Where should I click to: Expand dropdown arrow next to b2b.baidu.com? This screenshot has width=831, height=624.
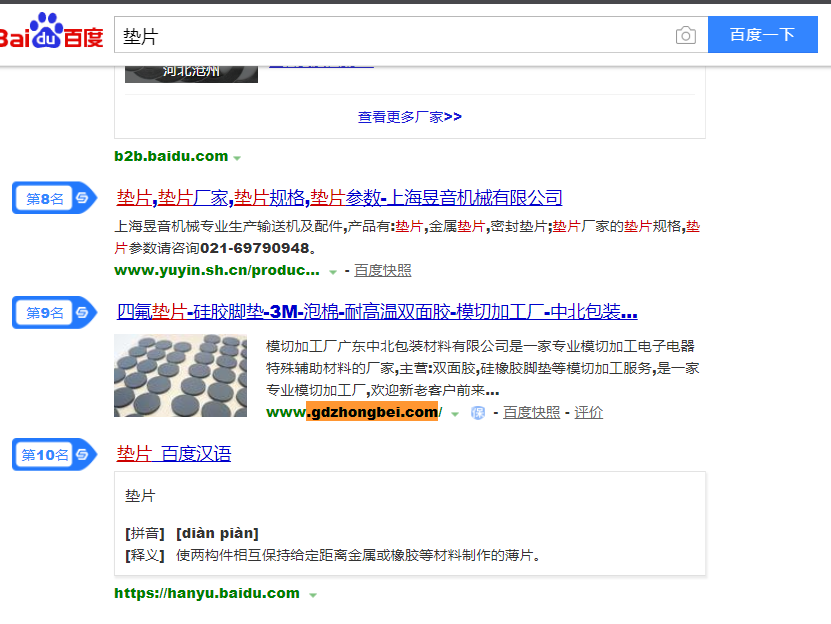pyautogui.click(x=237, y=158)
